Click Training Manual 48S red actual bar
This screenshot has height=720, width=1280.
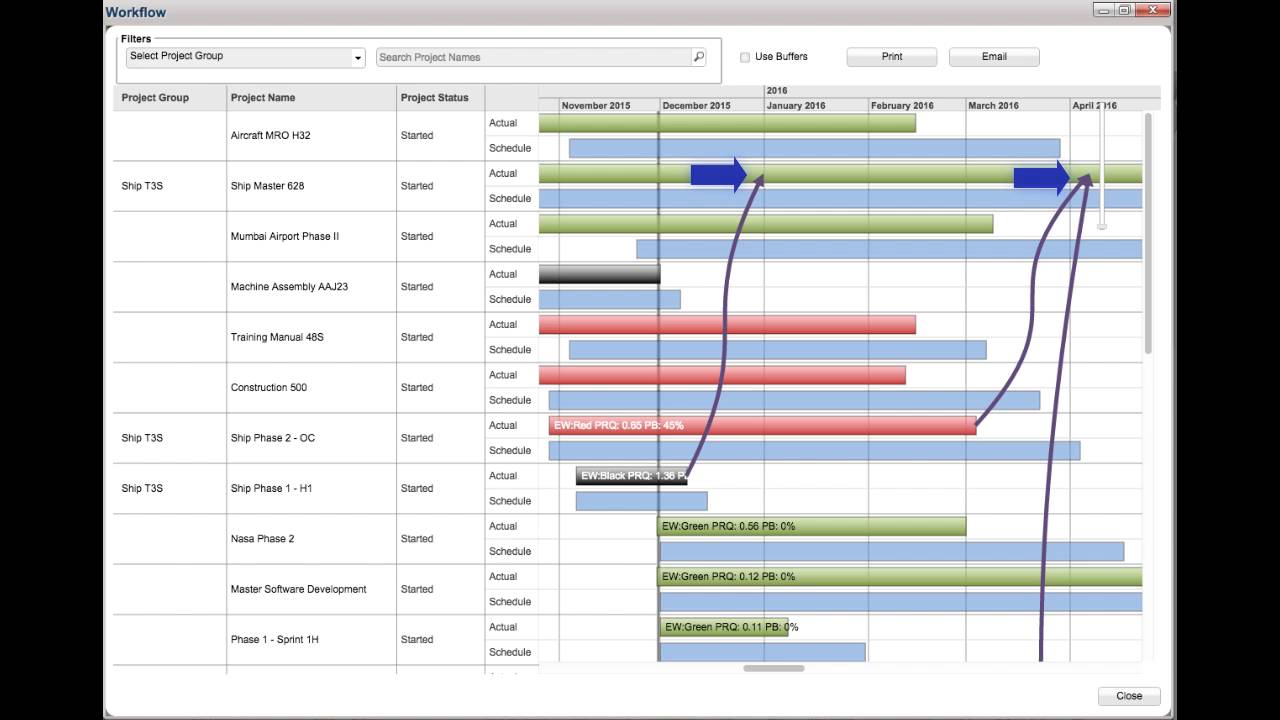tap(727, 325)
